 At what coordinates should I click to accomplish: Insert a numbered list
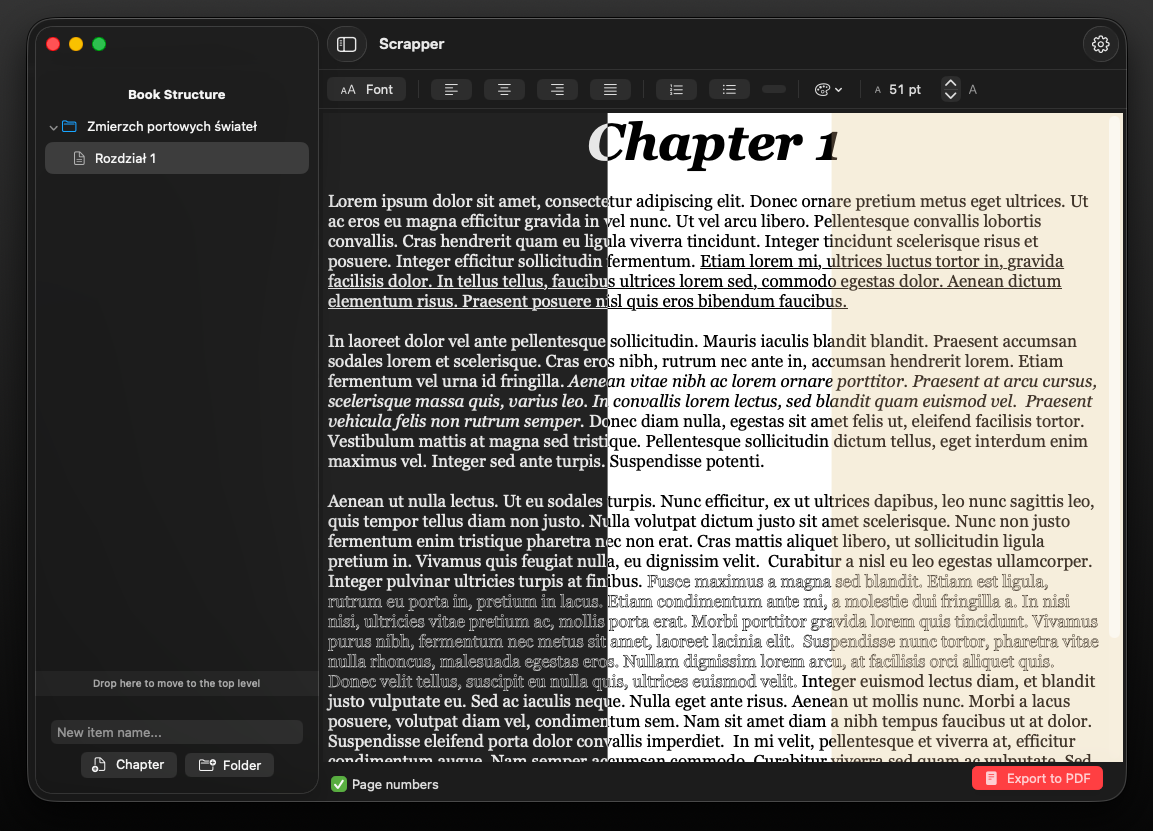[x=677, y=90]
